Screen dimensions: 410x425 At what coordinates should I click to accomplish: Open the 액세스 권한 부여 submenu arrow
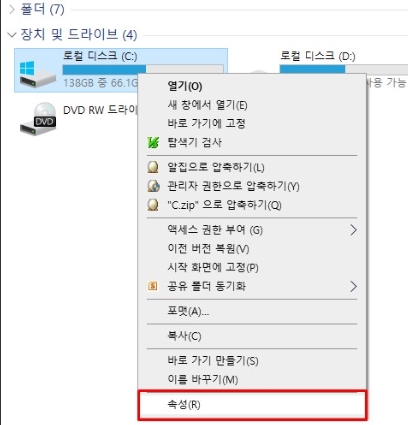coord(353,230)
